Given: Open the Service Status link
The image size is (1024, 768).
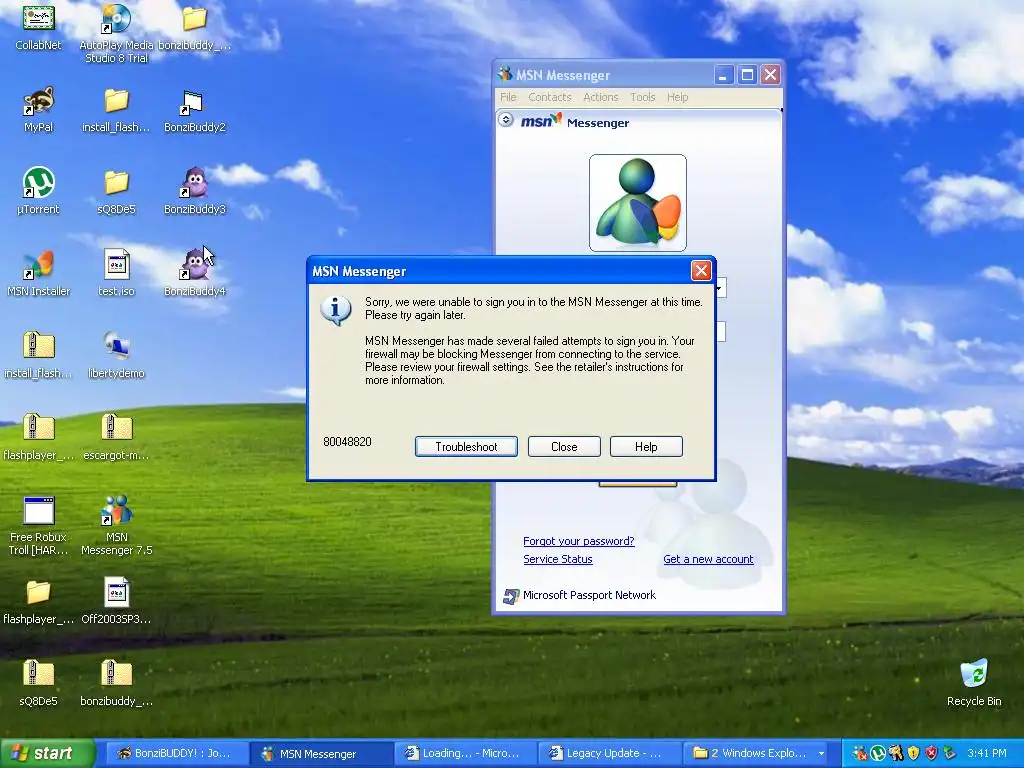Looking at the screenshot, I should (x=558, y=559).
